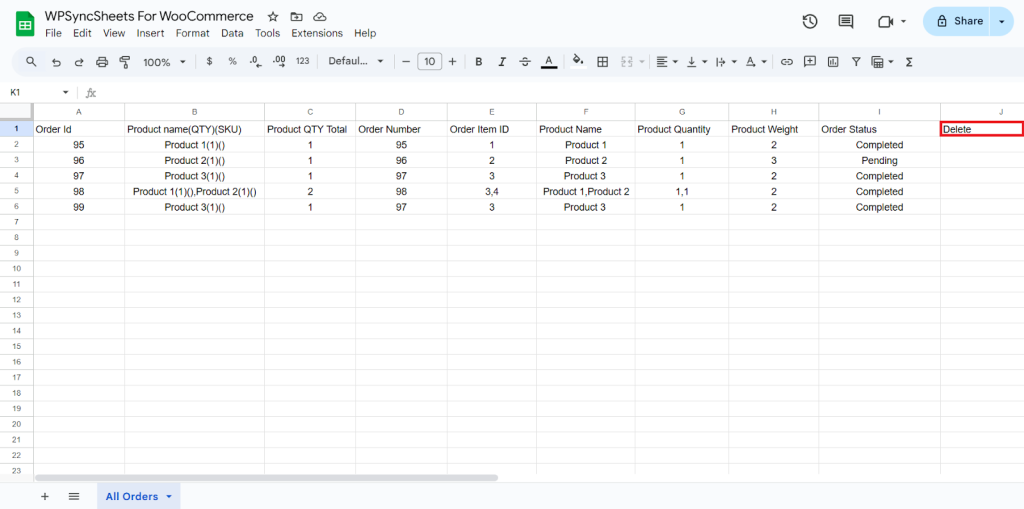Open All Orders tab options arrow
This screenshot has height=509, width=1024.
point(169,497)
